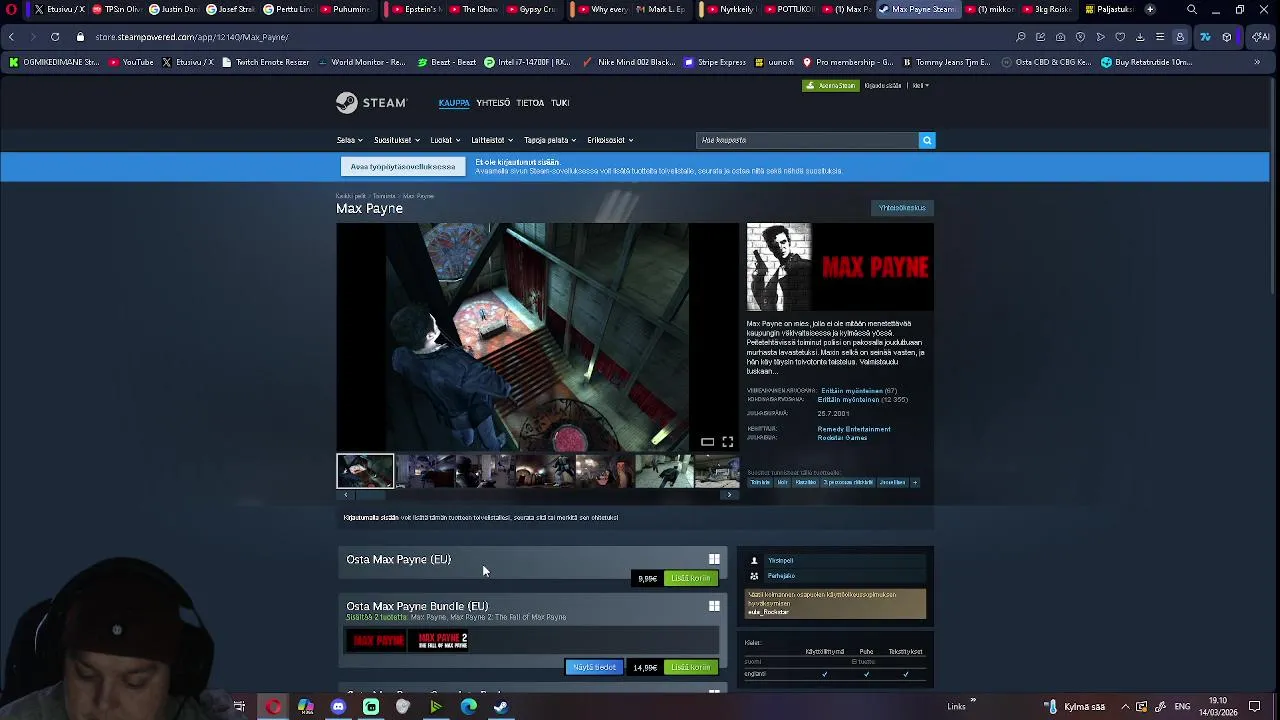Open the Steam taskbar icon

pyautogui.click(x=501, y=707)
